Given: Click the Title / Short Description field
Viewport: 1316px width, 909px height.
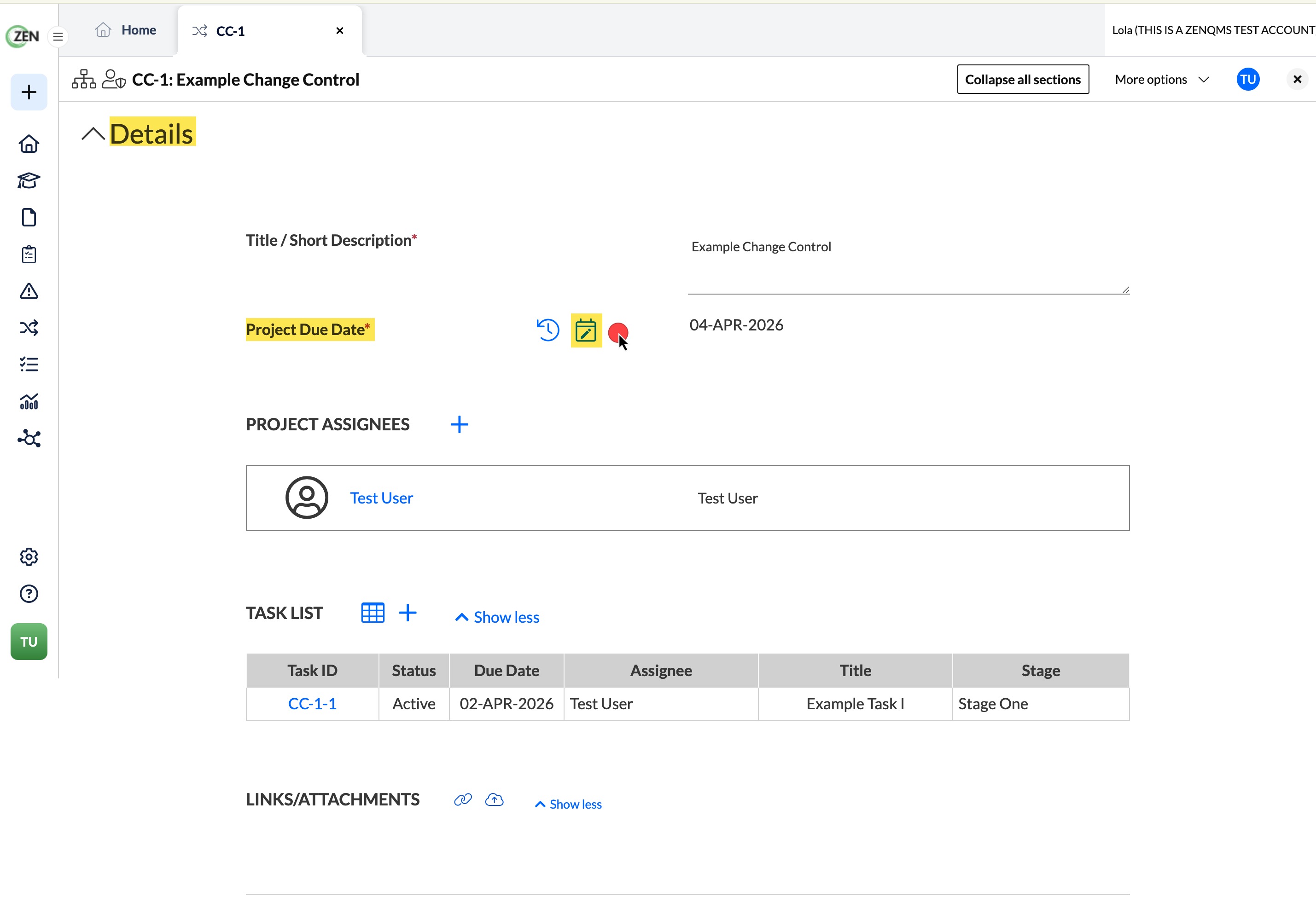Looking at the screenshot, I should coord(908,266).
